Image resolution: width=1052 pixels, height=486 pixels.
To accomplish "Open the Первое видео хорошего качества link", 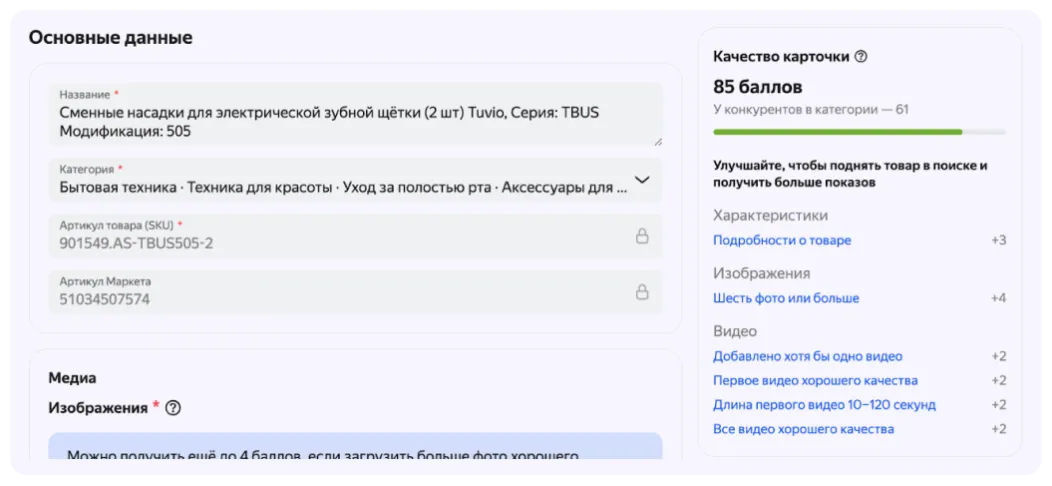I will pos(815,380).
